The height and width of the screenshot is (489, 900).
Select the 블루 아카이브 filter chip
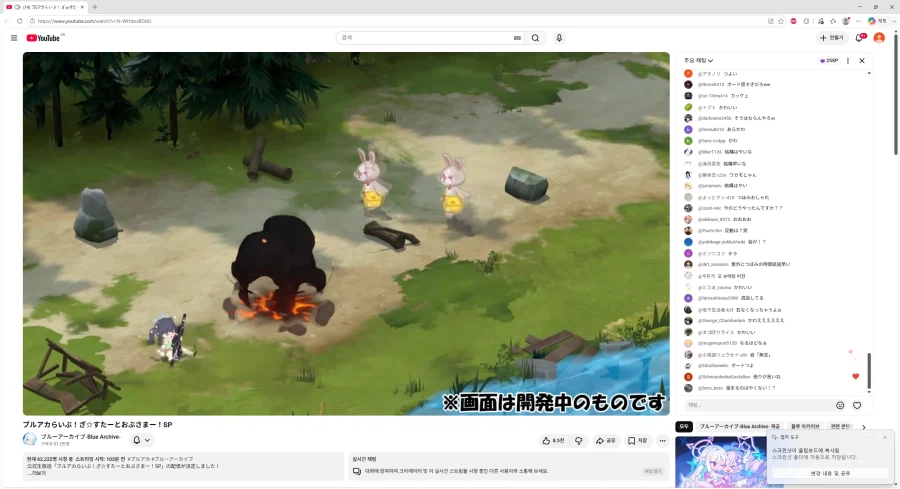click(x=805, y=426)
